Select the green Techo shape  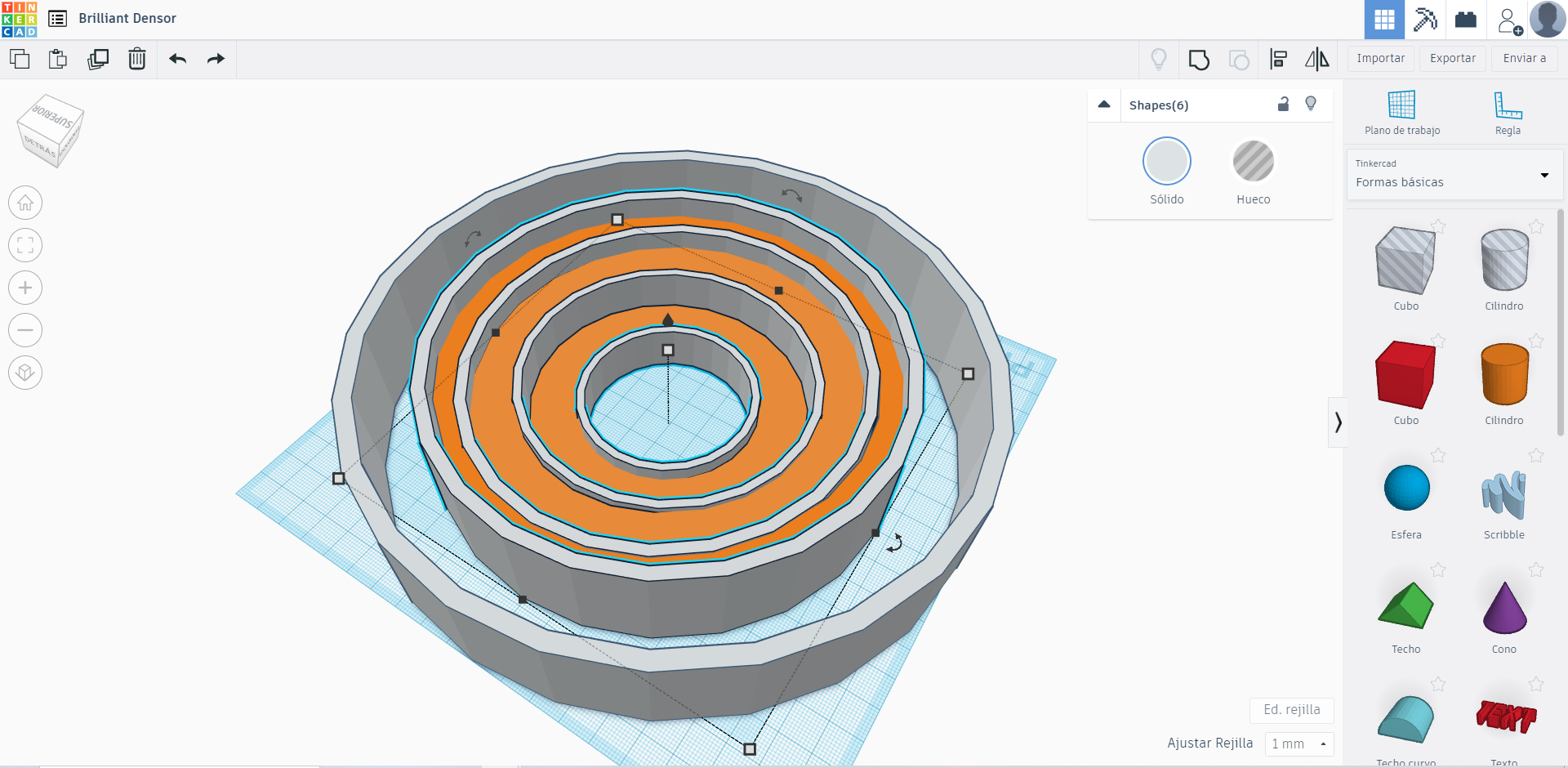[1405, 605]
